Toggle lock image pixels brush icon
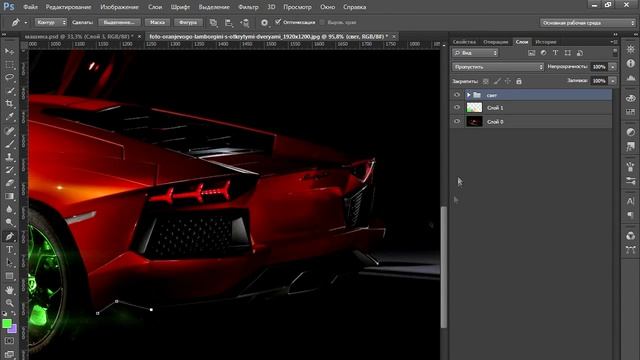640x360 pixels. click(x=497, y=81)
